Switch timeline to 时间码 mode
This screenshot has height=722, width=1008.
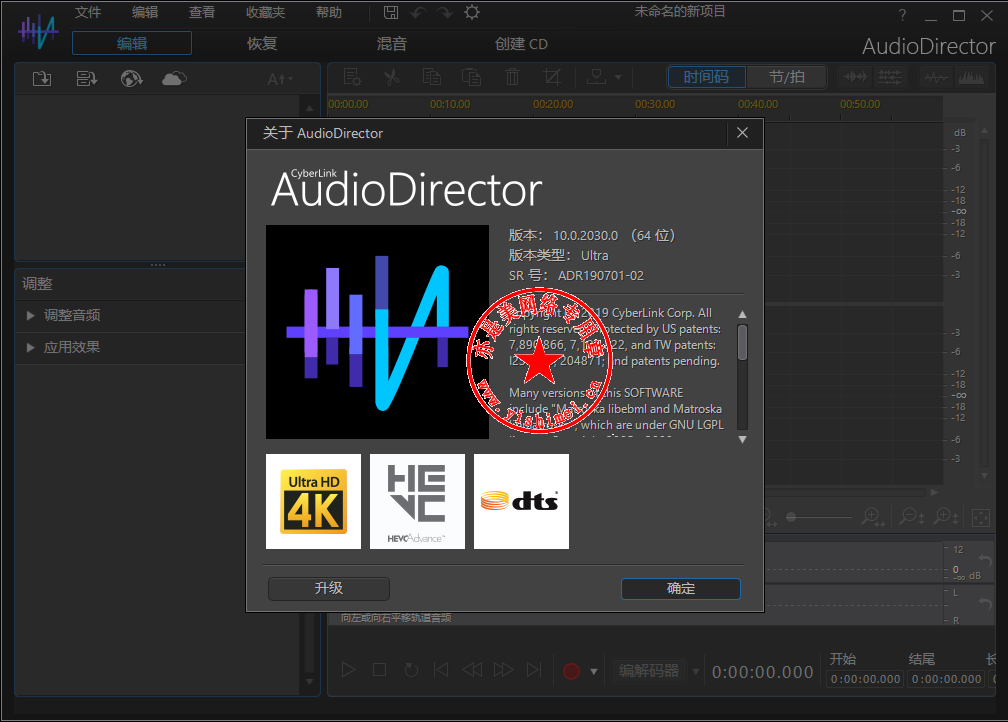706,77
